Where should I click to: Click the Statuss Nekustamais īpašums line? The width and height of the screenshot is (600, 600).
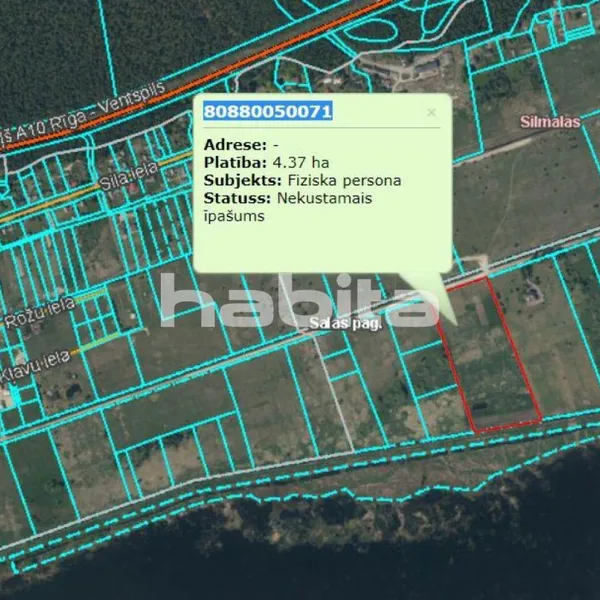[x=288, y=207]
